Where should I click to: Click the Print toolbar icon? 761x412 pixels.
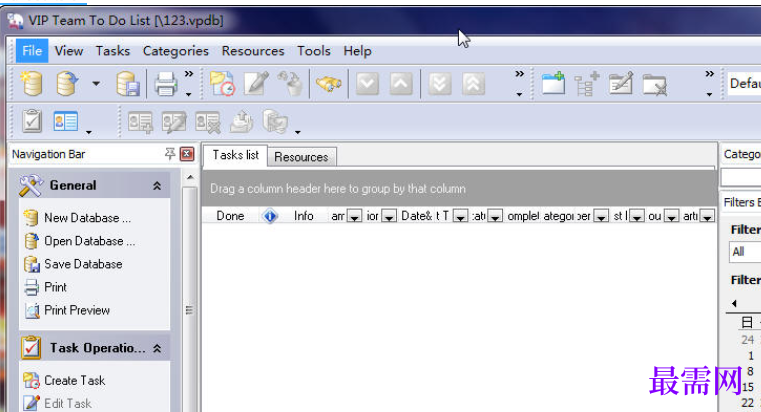click(x=165, y=84)
